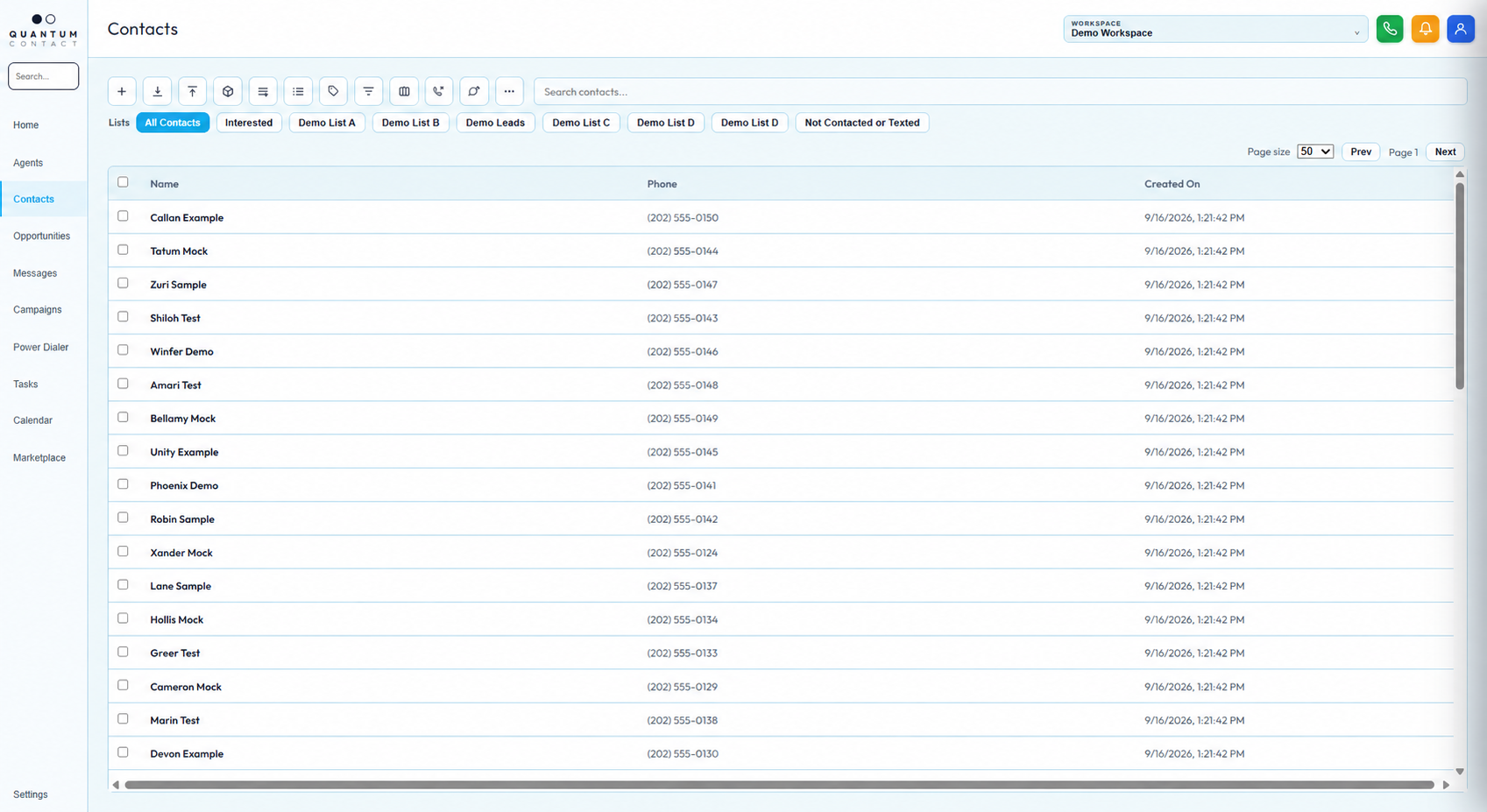Click the upload arrow toolbar icon
The image size is (1487, 812).
(193, 91)
